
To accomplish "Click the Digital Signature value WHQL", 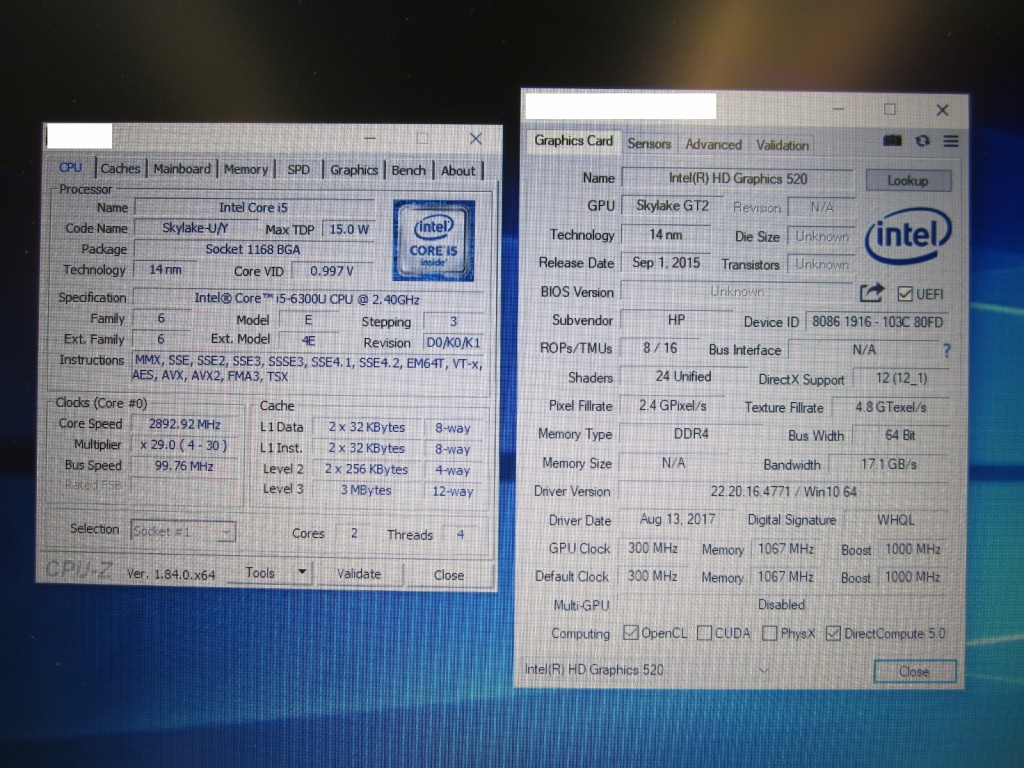I will (896, 520).
